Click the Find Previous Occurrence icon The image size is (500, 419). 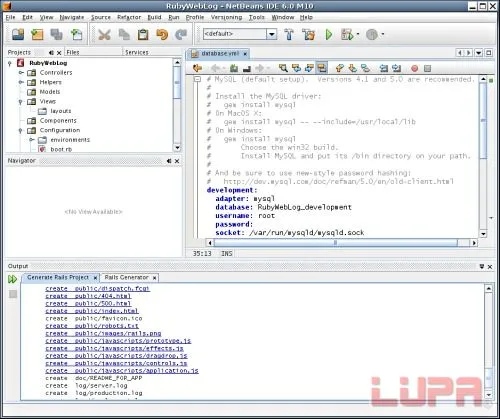296,68
